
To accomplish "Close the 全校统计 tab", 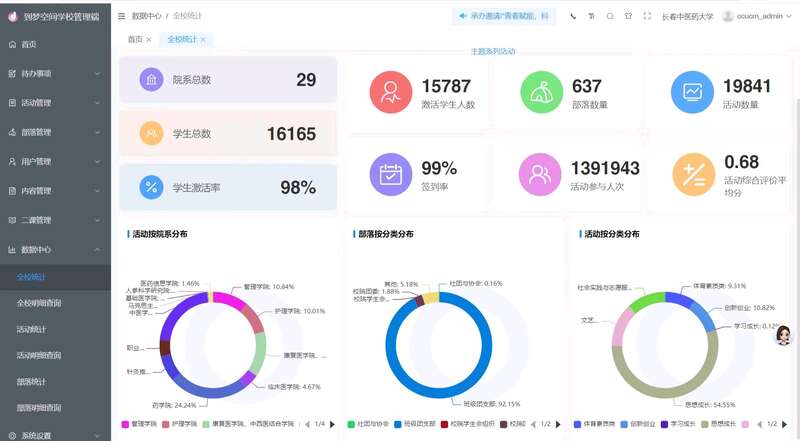I will tap(203, 40).
